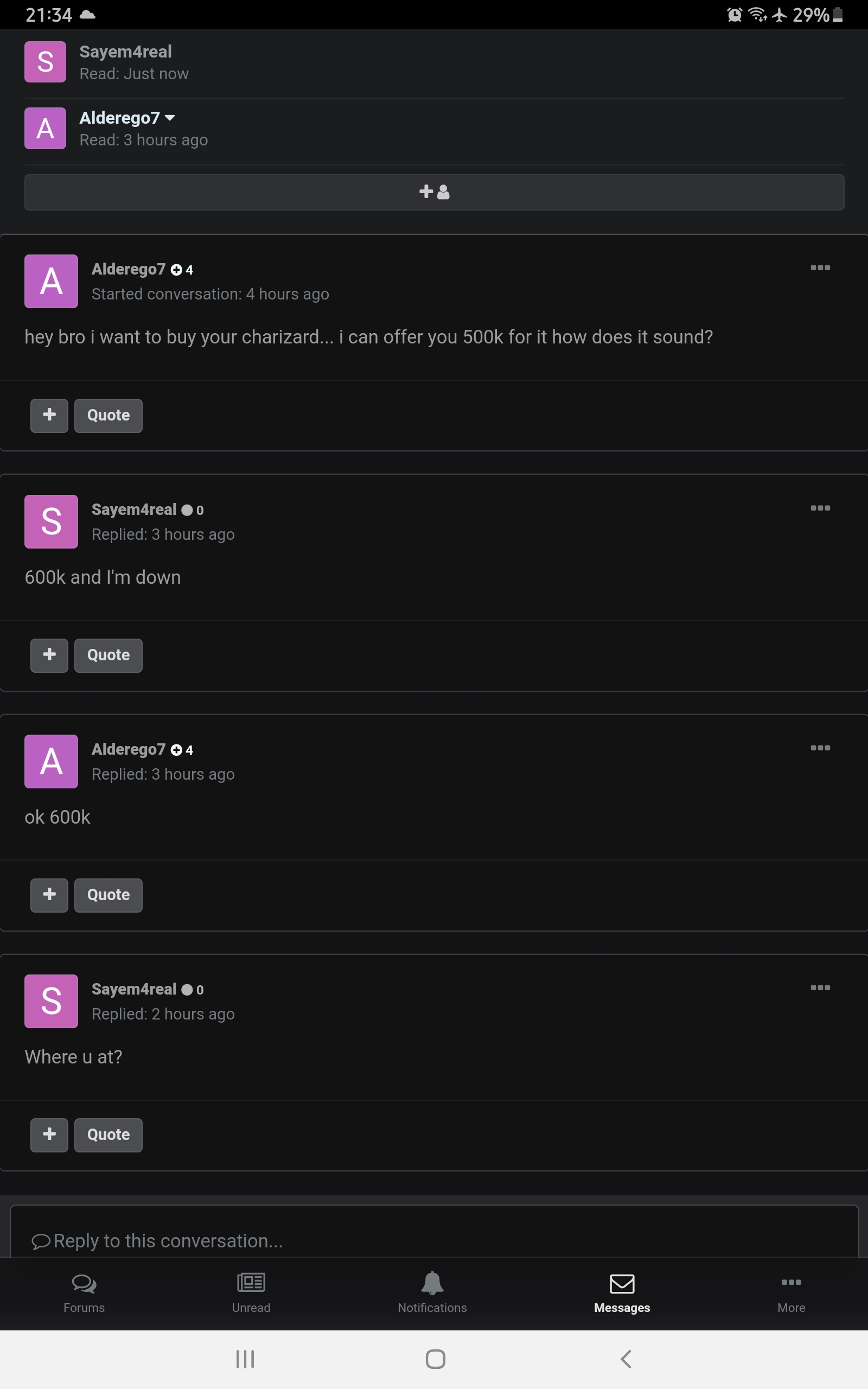Open options menu on the charizard offer message

coord(820,267)
